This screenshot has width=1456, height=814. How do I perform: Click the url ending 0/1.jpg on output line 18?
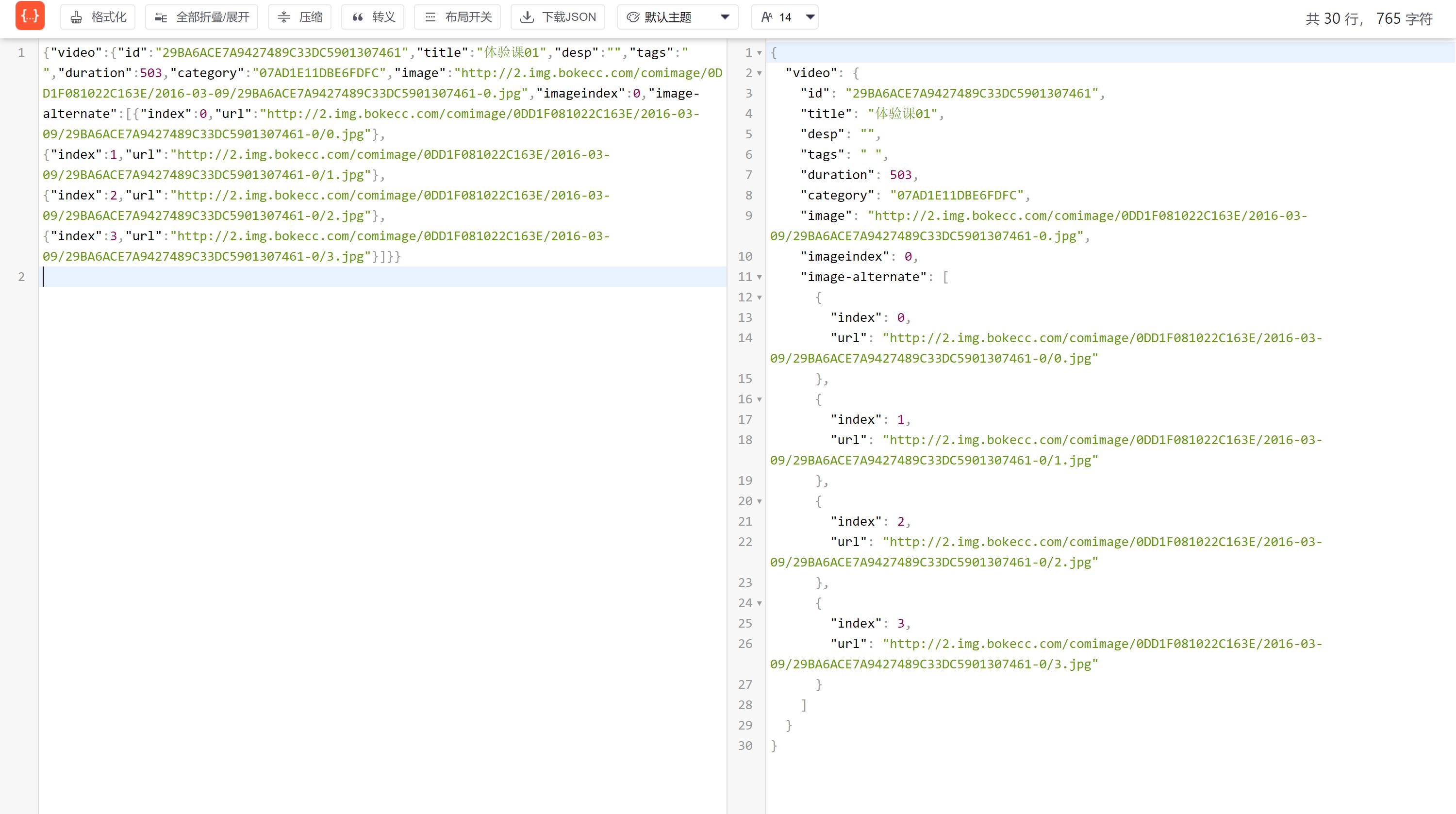point(1046,450)
